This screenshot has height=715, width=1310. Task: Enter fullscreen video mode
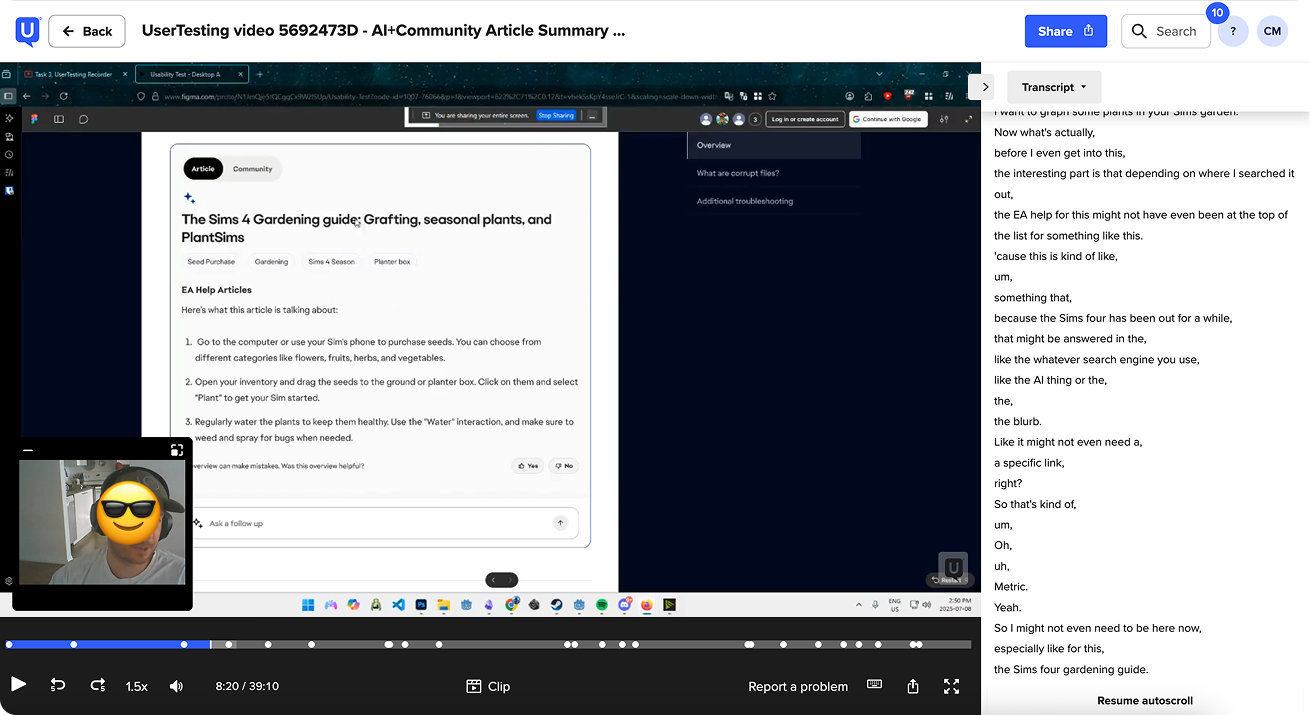point(952,686)
